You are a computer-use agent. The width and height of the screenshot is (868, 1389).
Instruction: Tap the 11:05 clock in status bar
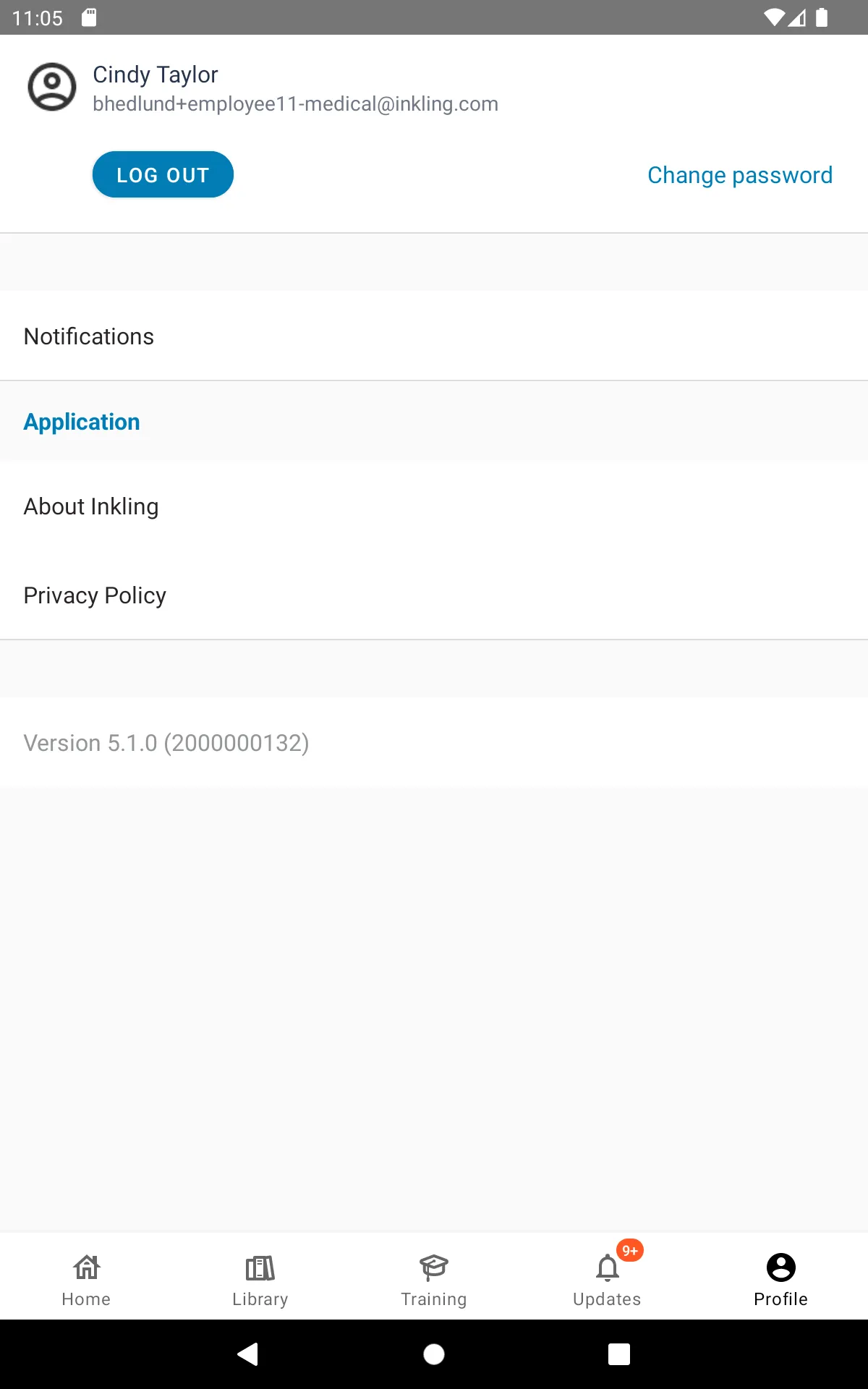click(x=38, y=18)
